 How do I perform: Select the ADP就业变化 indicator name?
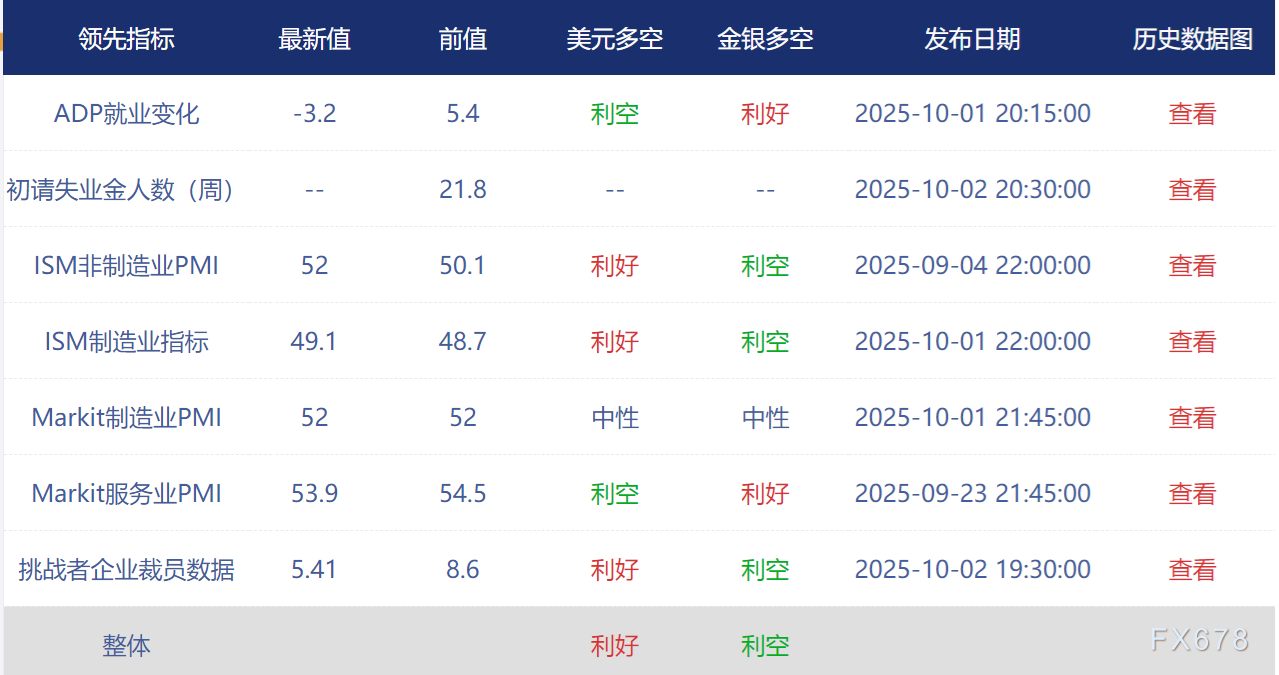[127, 114]
